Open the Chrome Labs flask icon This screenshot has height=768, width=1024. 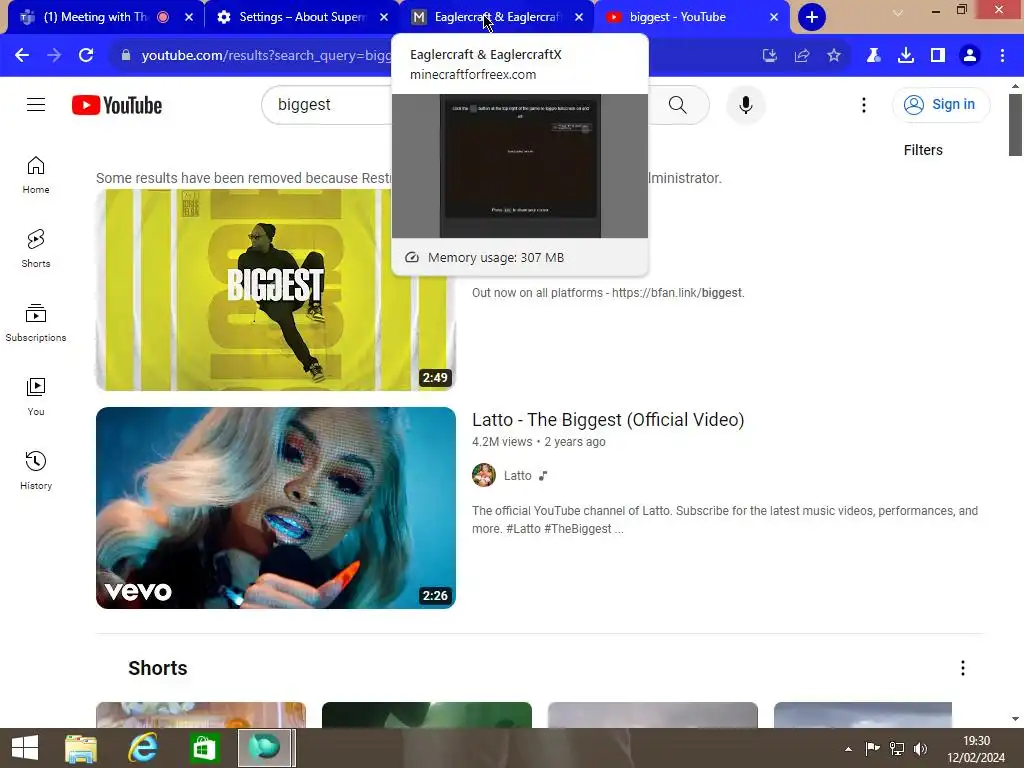pos(873,56)
